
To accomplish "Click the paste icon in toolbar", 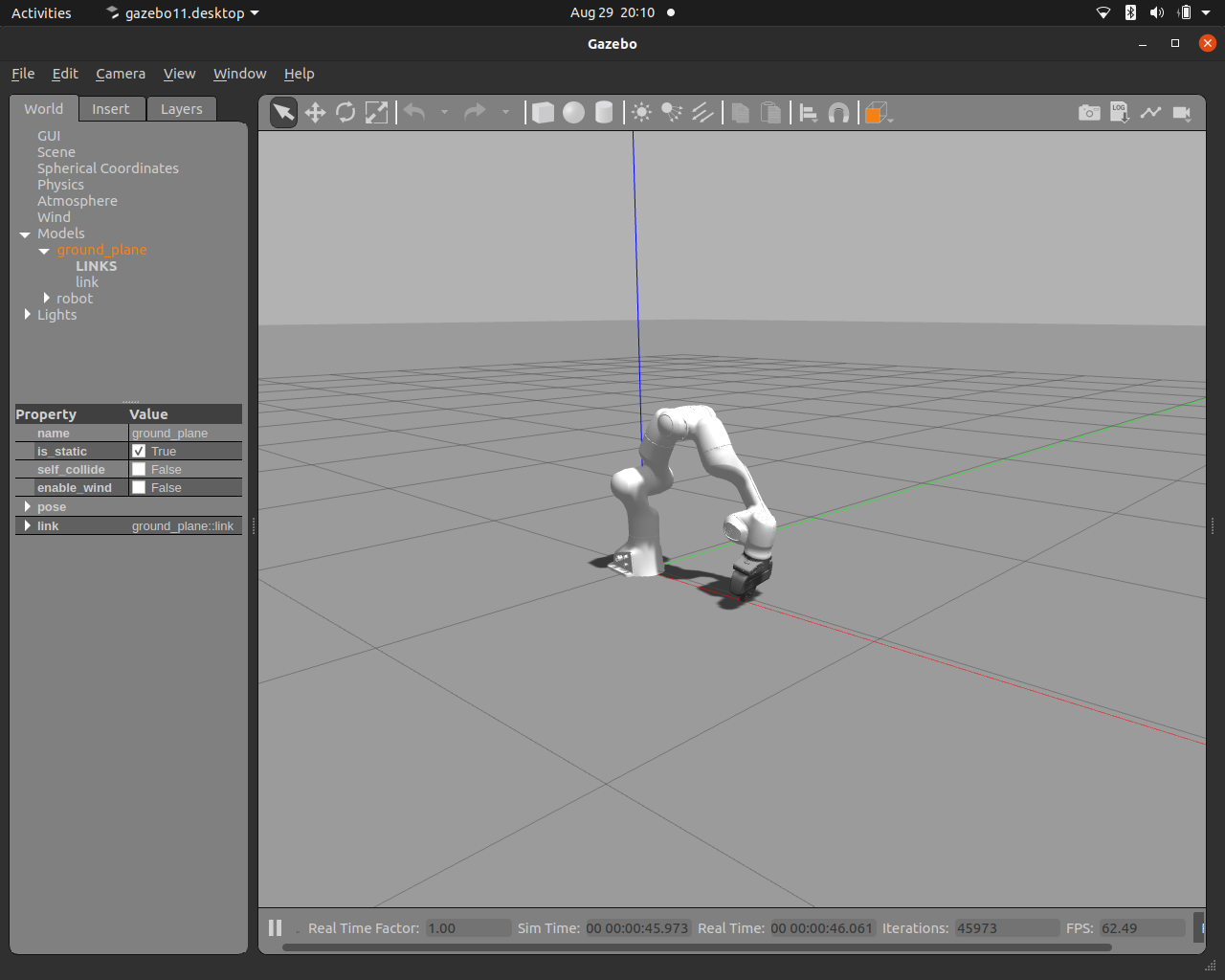I will pos(770,113).
